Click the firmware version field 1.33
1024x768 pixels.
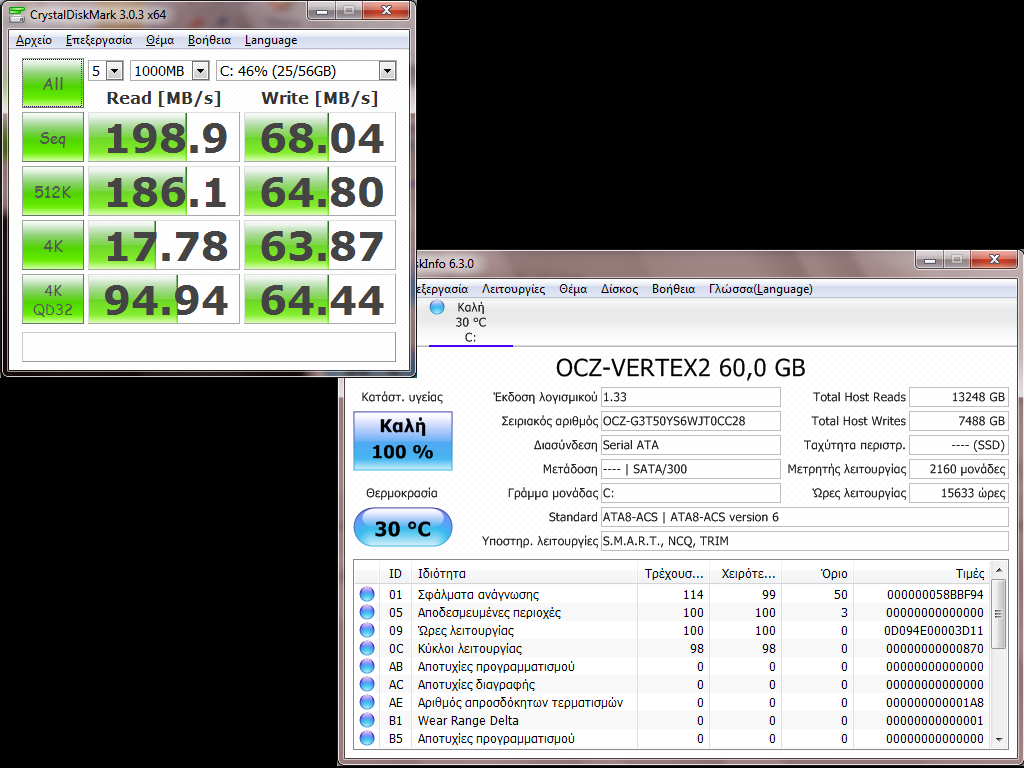690,397
